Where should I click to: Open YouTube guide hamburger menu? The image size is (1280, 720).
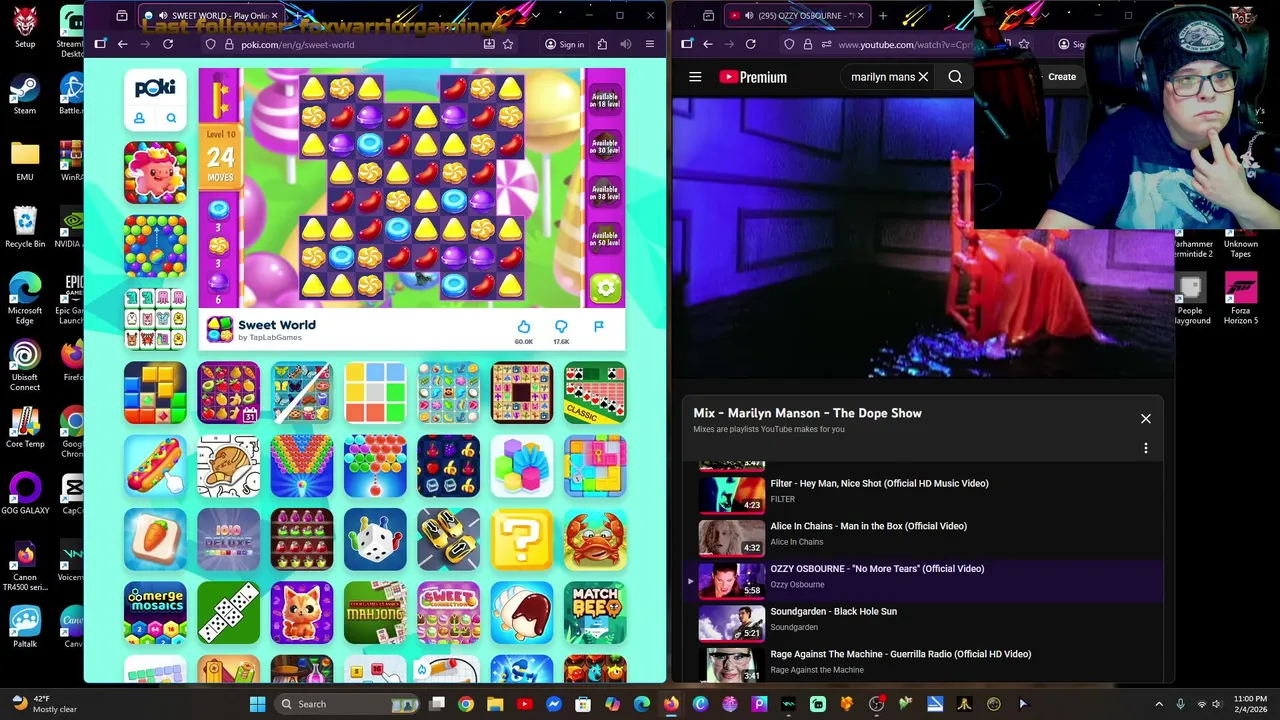click(x=695, y=77)
